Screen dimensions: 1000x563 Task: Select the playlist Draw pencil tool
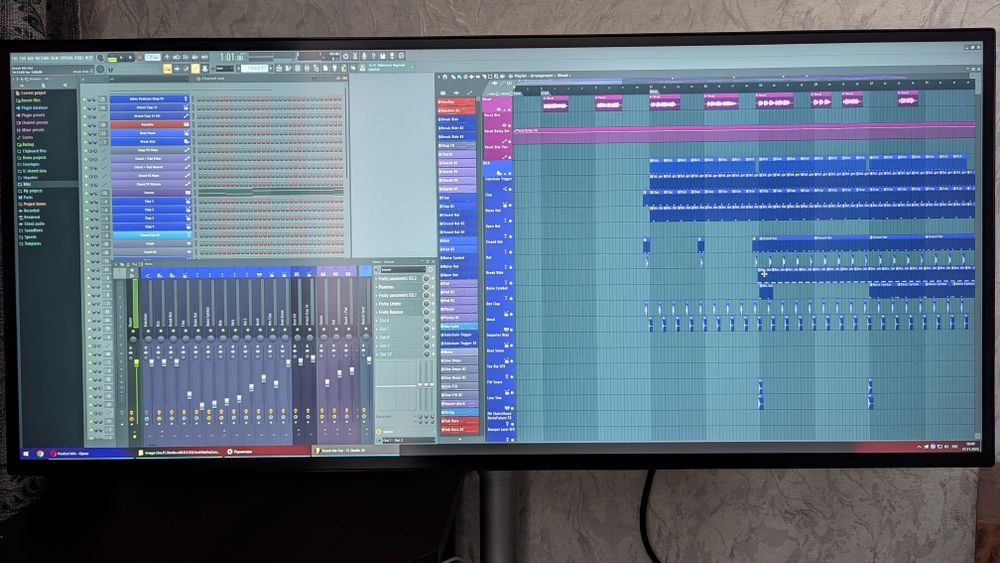click(x=453, y=77)
